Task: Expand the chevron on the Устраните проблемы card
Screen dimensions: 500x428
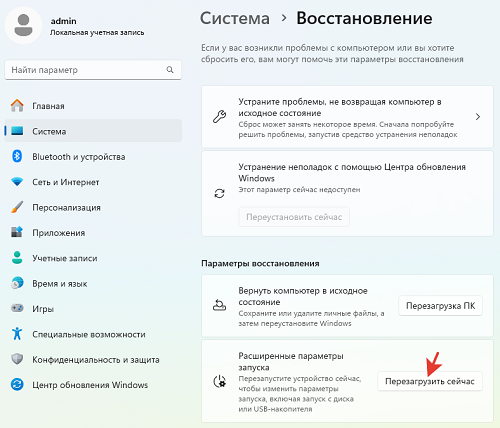Action: 478,117
